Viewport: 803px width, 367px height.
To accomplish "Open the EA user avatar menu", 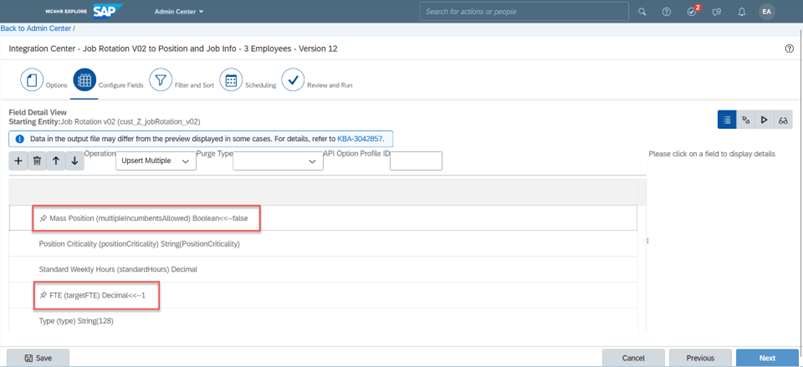I will pyautogui.click(x=767, y=12).
